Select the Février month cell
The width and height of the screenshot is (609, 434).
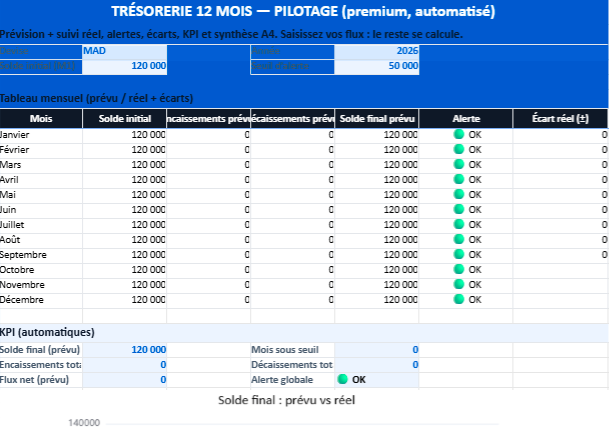click(x=41, y=149)
